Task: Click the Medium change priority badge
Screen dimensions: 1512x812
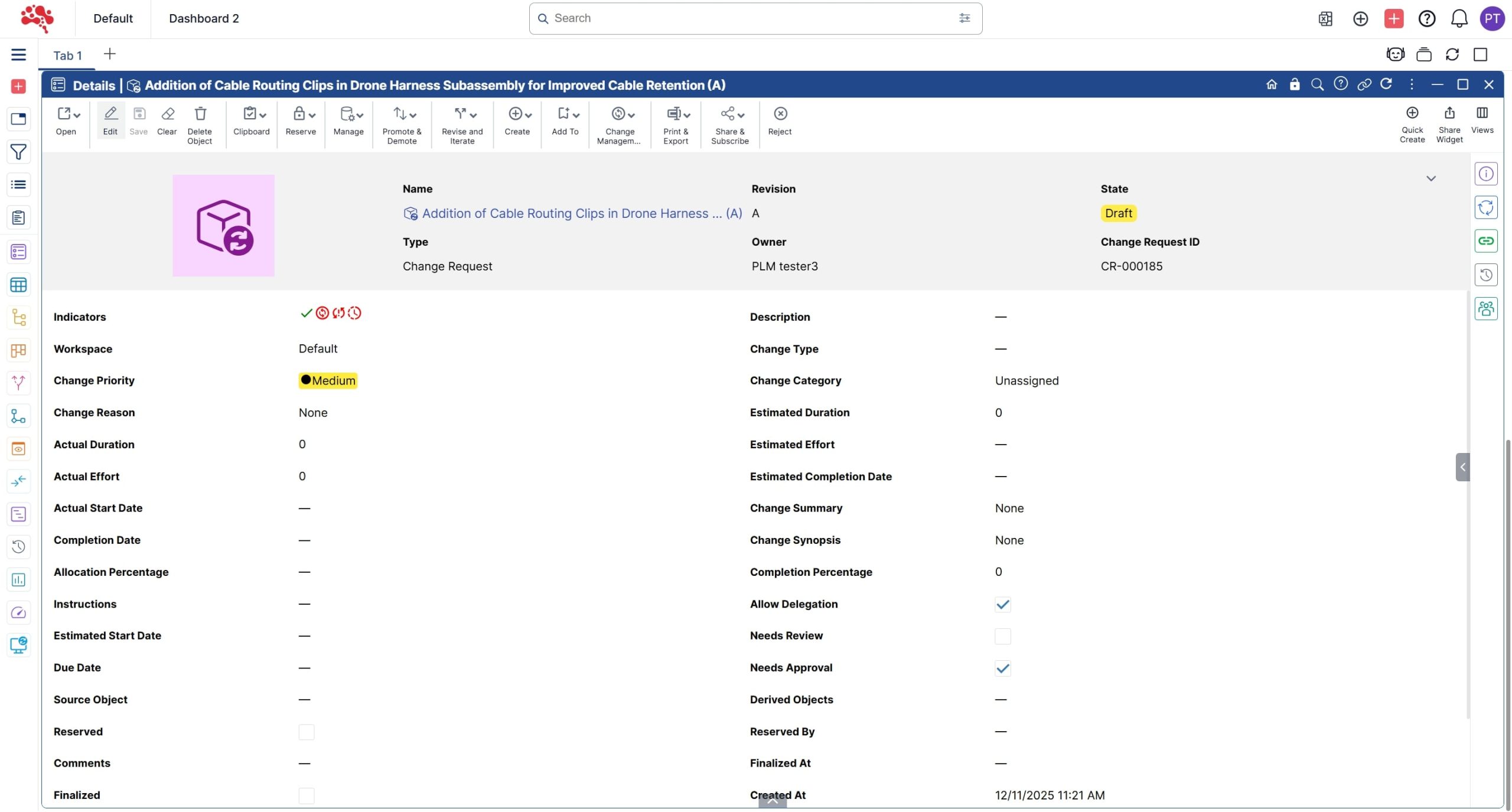Action: (x=328, y=380)
